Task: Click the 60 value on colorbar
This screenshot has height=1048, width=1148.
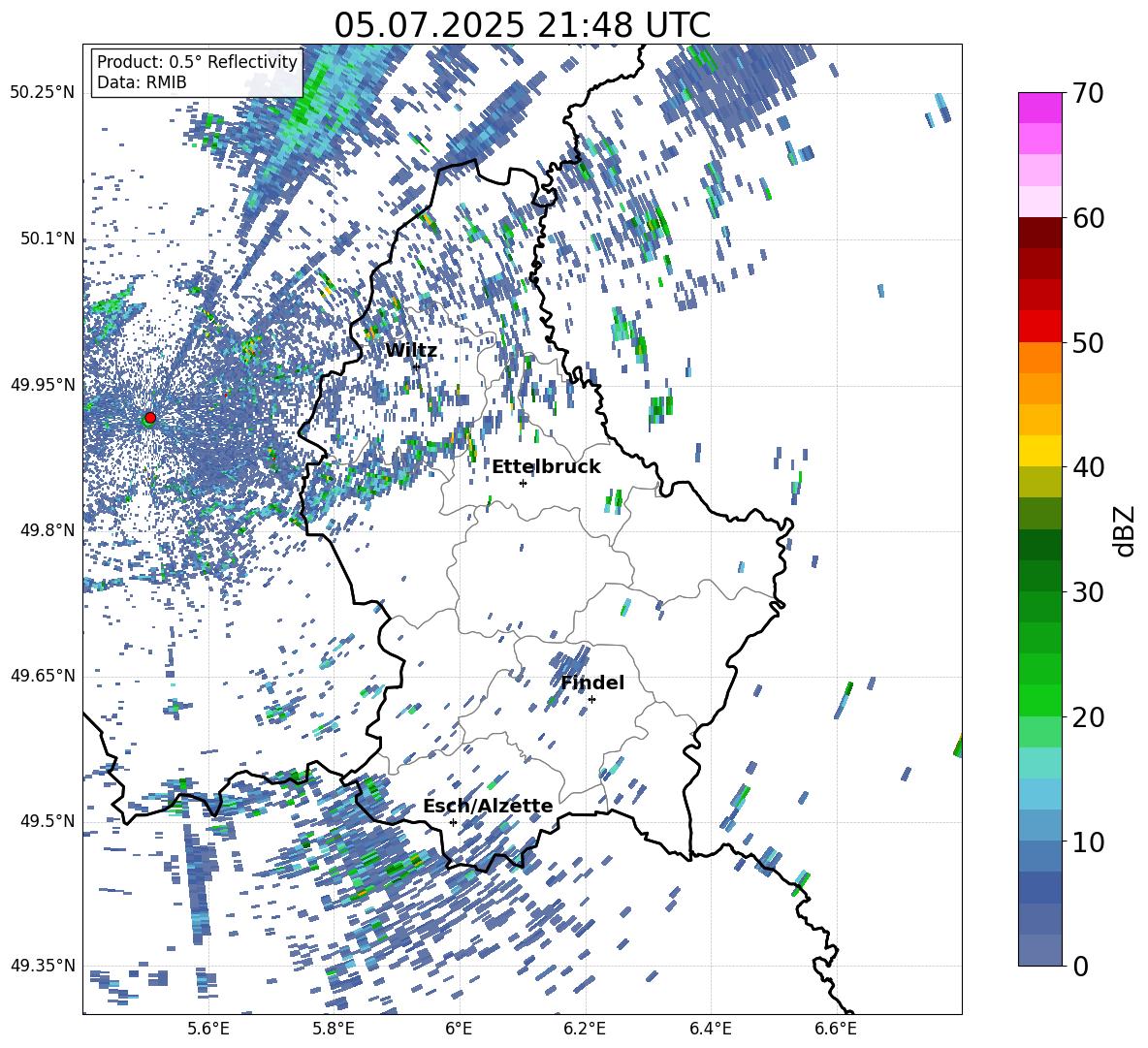Action: (1088, 217)
